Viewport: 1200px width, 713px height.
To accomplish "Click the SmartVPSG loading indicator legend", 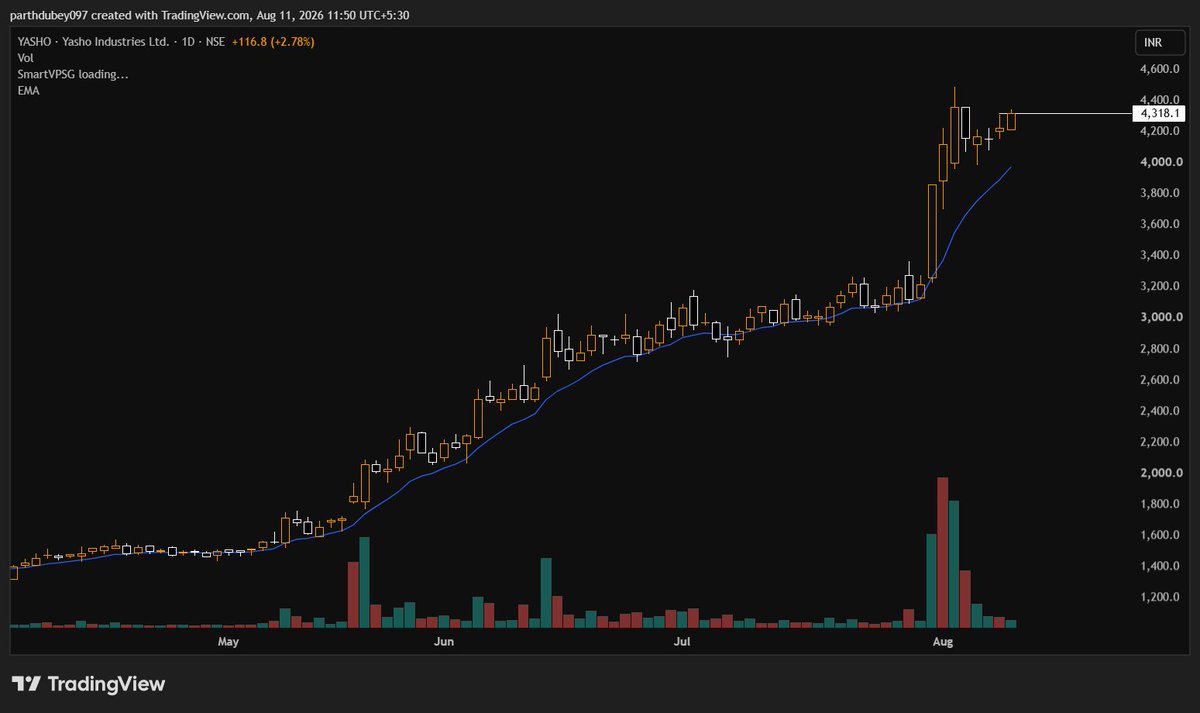I will 73,75.
